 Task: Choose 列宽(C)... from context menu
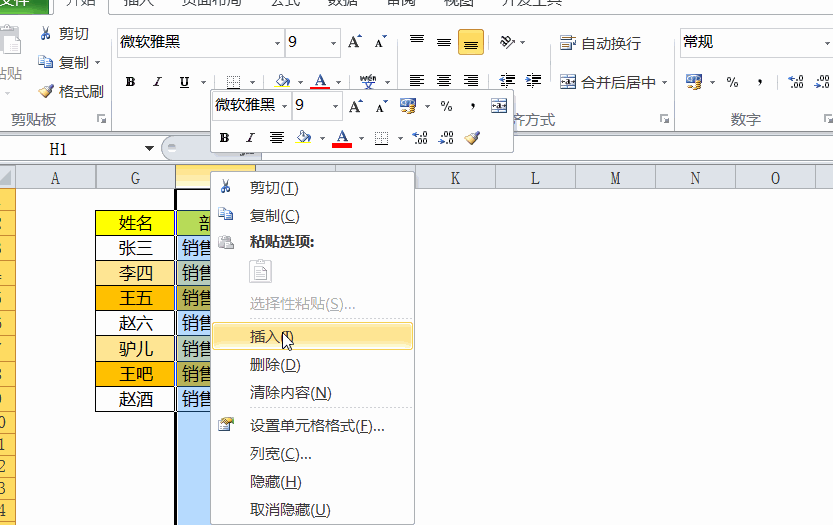(x=312, y=454)
